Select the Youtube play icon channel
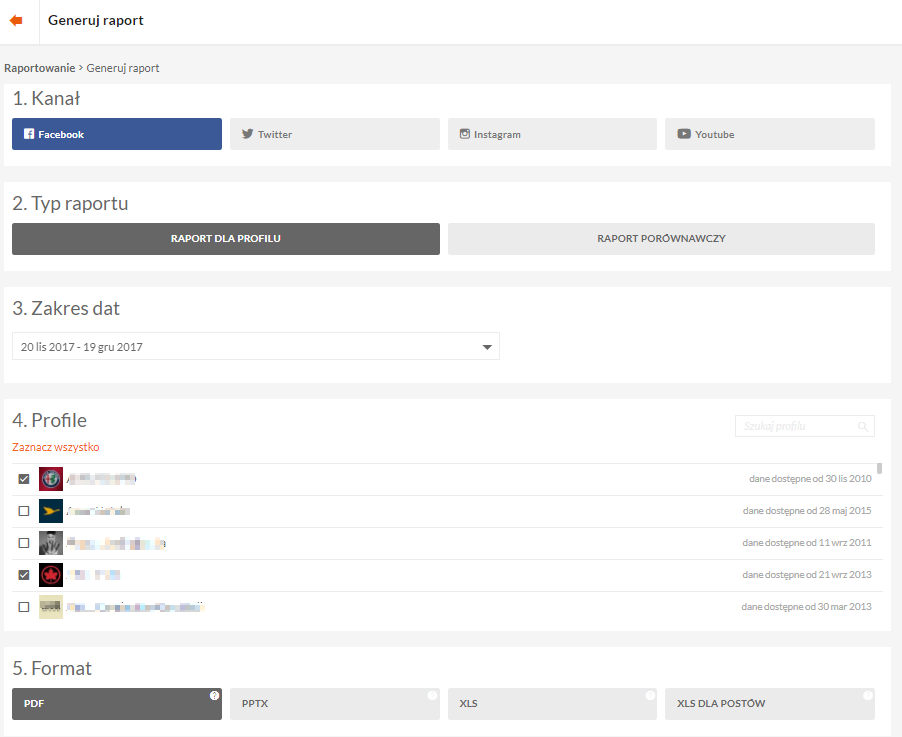 tap(684, 134)
